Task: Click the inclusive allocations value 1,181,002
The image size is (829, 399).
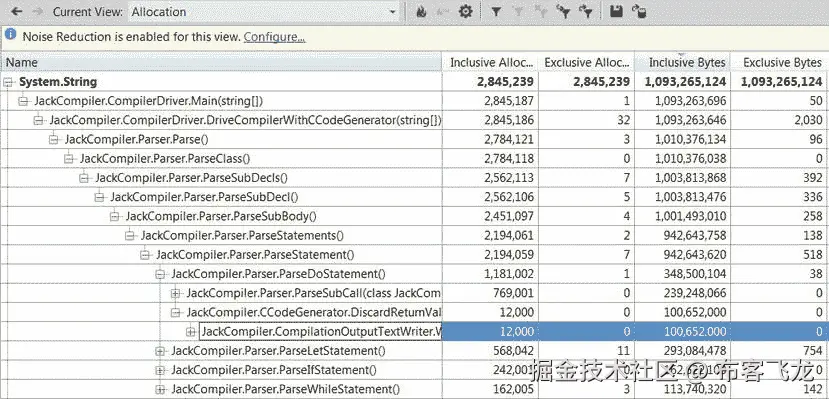Action: coord(509,274)
